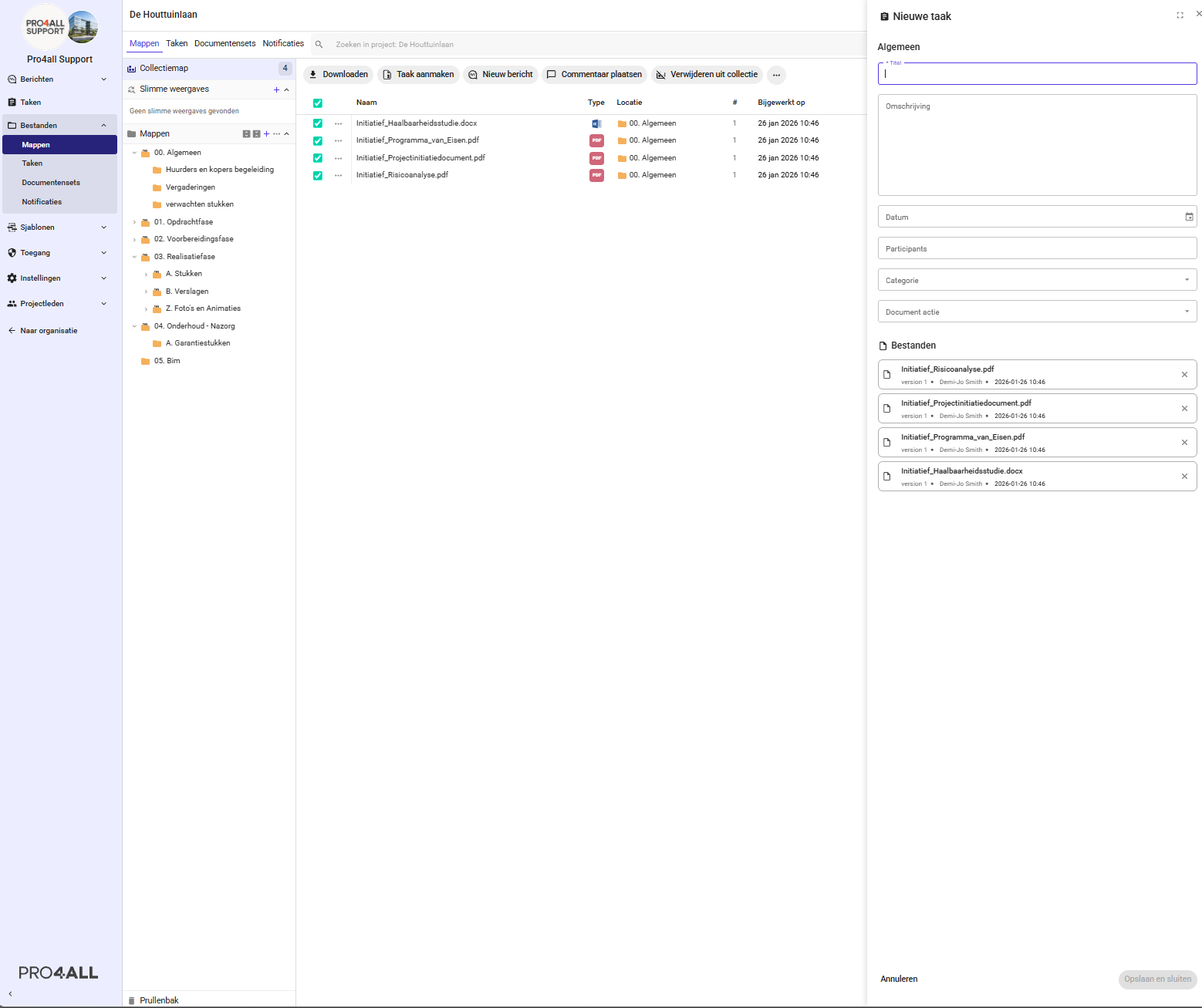Viewport: 1202px width, 1008px height.
Task: Click the Nieuw bericht chat icon
Action: 473,75
